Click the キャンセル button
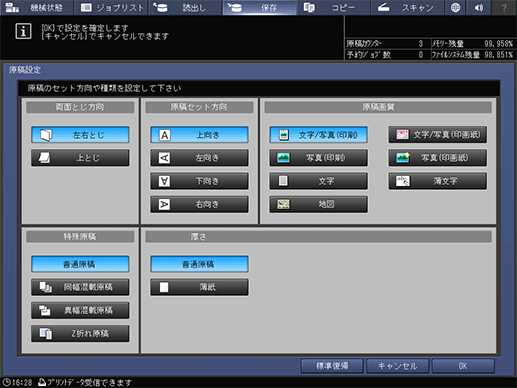This screenshot has height=388, width=517. (397, 366)
